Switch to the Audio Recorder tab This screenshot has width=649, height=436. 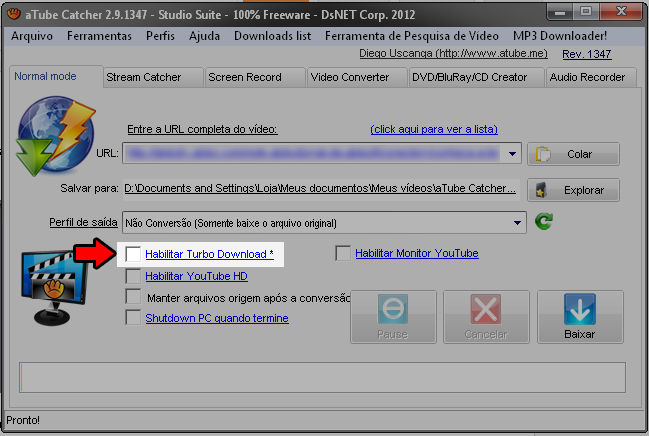click(x=591, y=77)
